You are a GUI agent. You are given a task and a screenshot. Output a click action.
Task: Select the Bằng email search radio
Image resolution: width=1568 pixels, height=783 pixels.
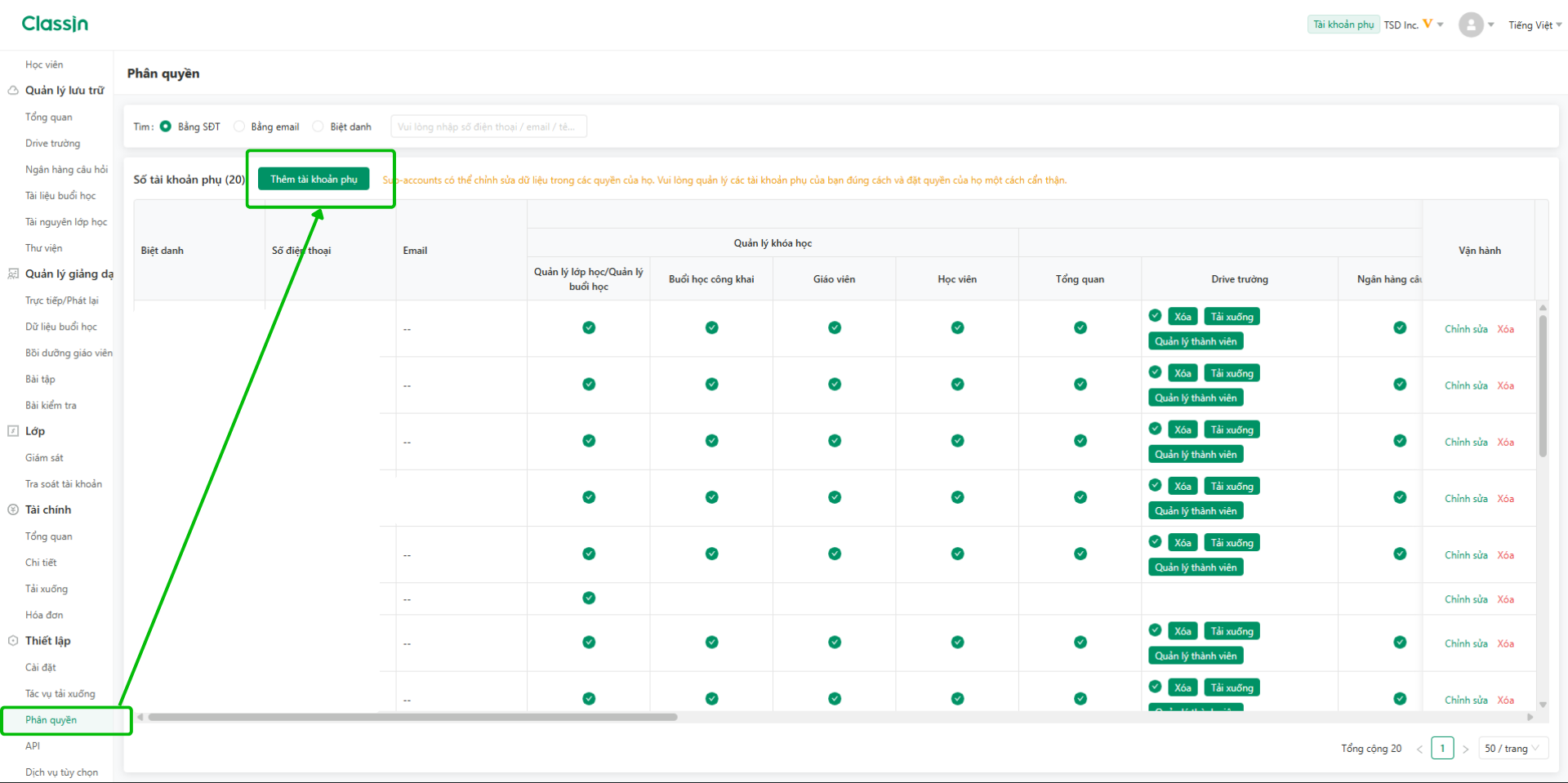click(239, 127)
